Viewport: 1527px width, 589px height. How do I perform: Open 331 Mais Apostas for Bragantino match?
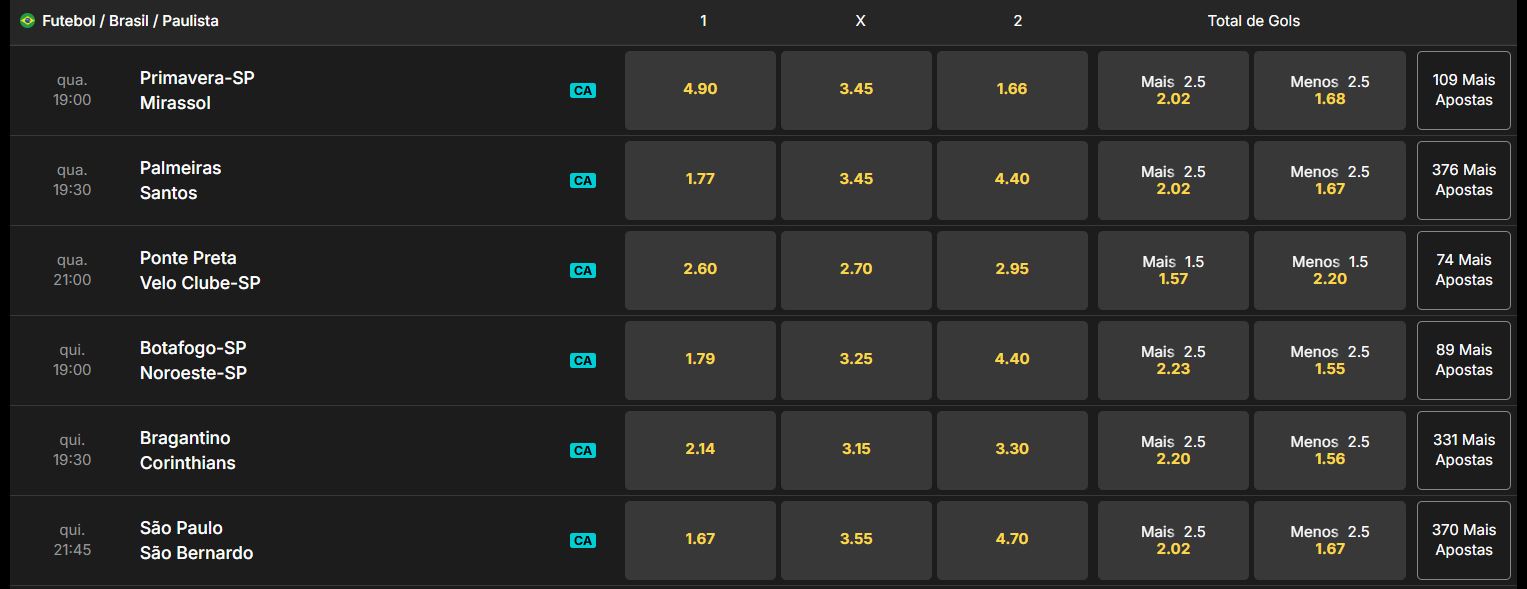pos(1463,450)
